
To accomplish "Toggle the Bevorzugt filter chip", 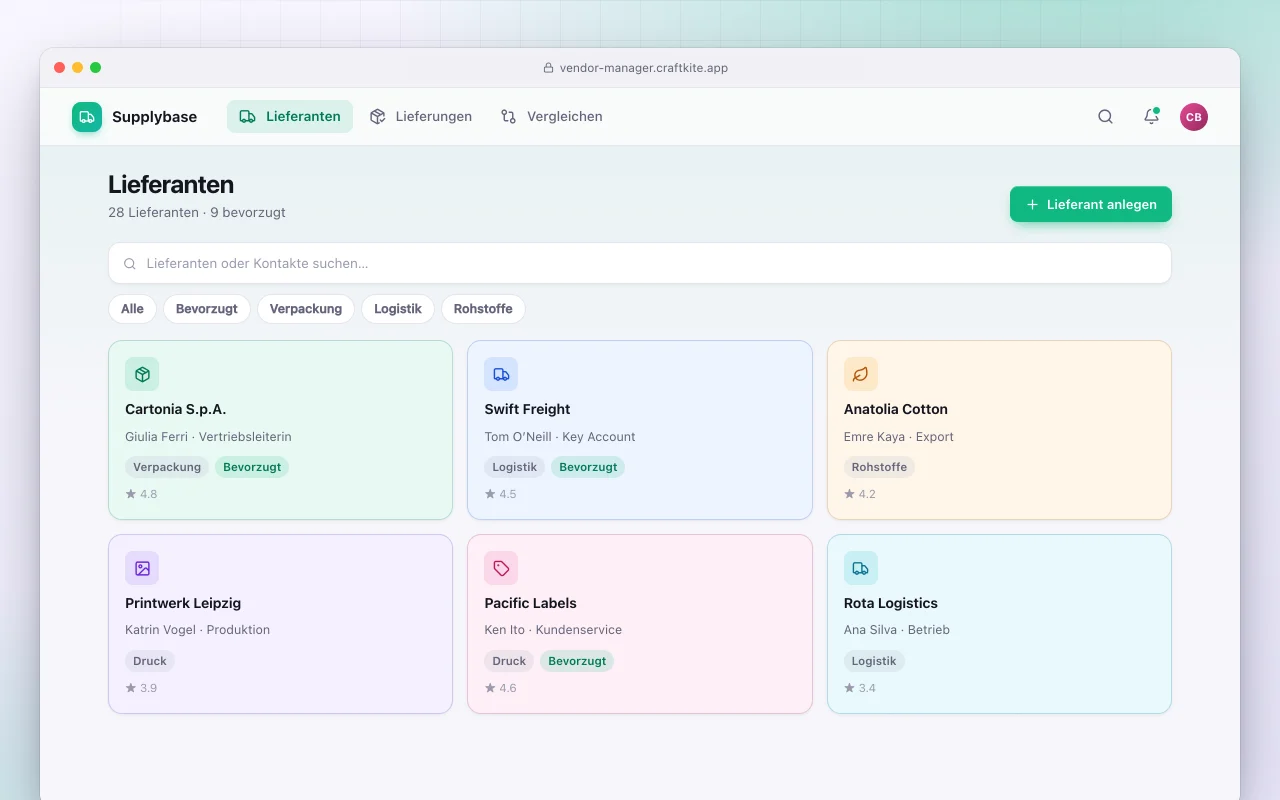I will (x=207, y=309).
